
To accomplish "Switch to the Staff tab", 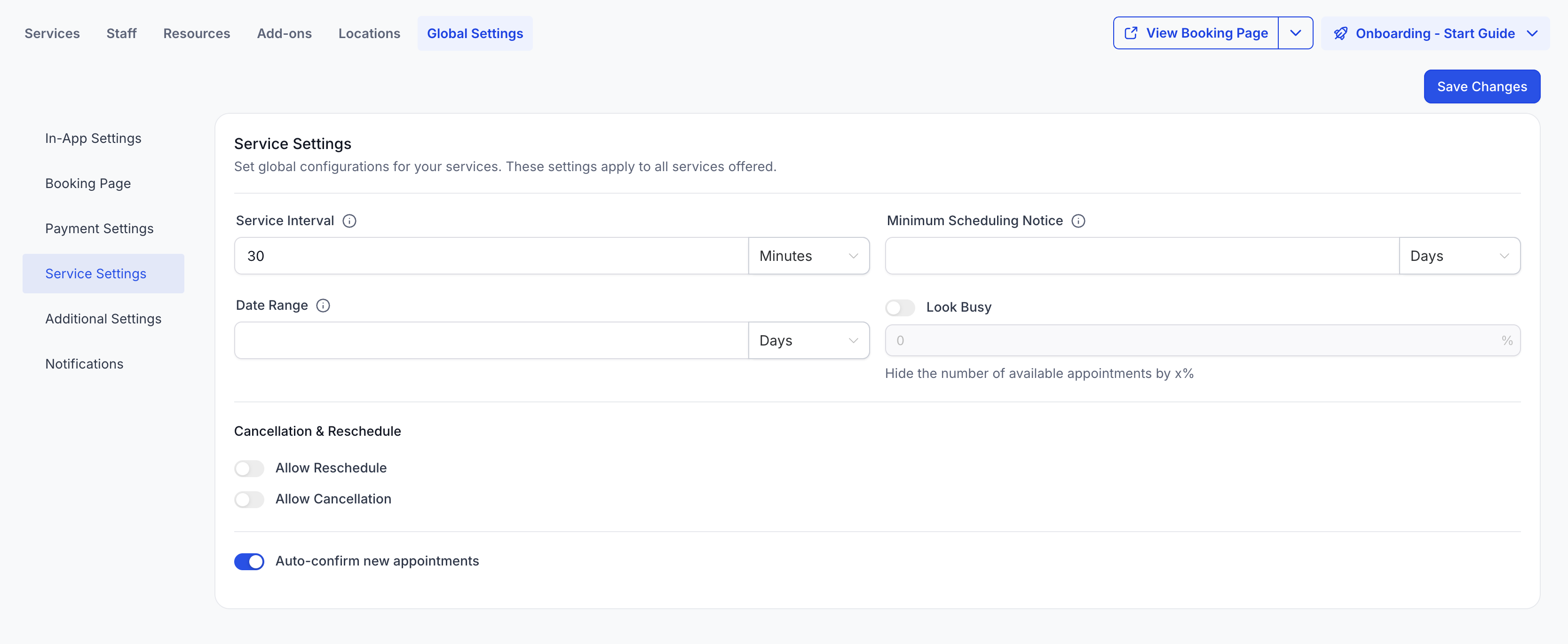I will pyautogui.click(x=121, y=33).
